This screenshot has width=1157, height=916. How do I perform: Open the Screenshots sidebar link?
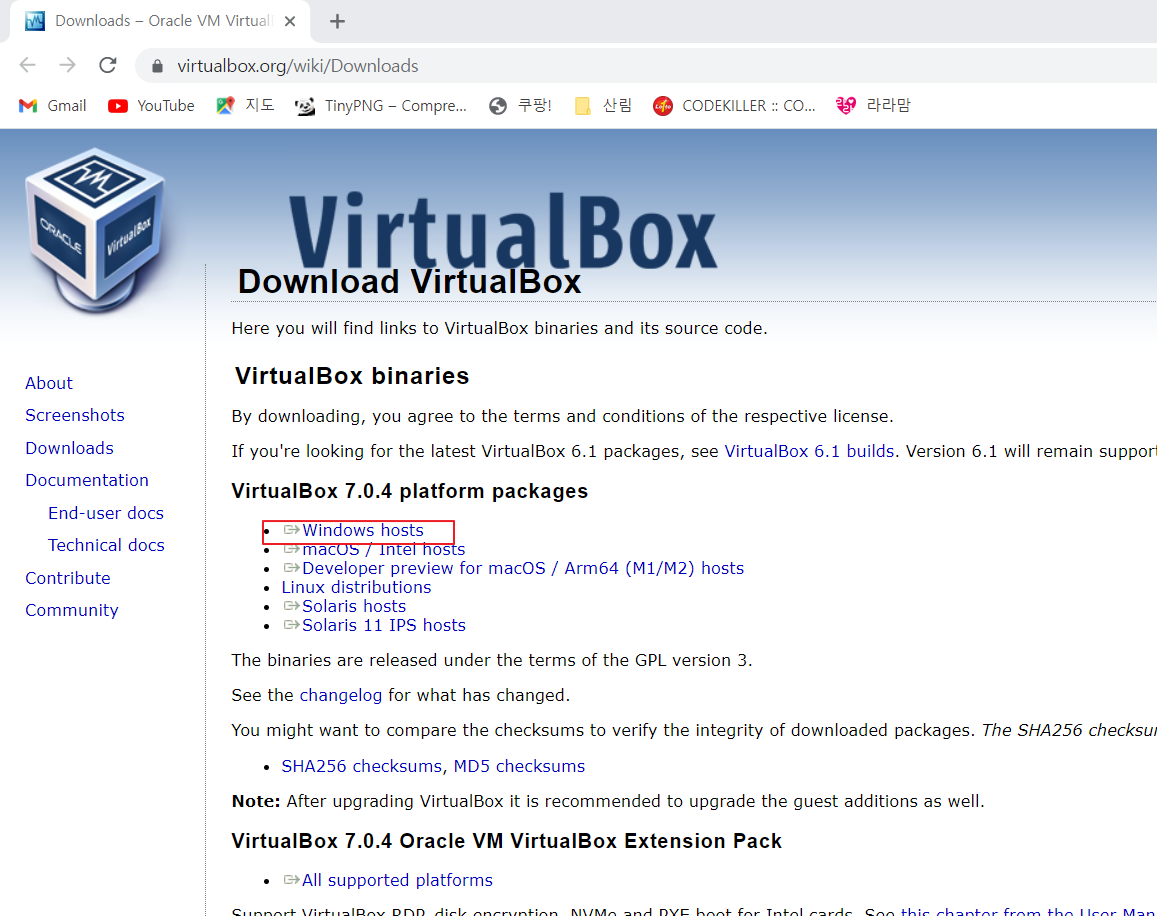point(75,416)
